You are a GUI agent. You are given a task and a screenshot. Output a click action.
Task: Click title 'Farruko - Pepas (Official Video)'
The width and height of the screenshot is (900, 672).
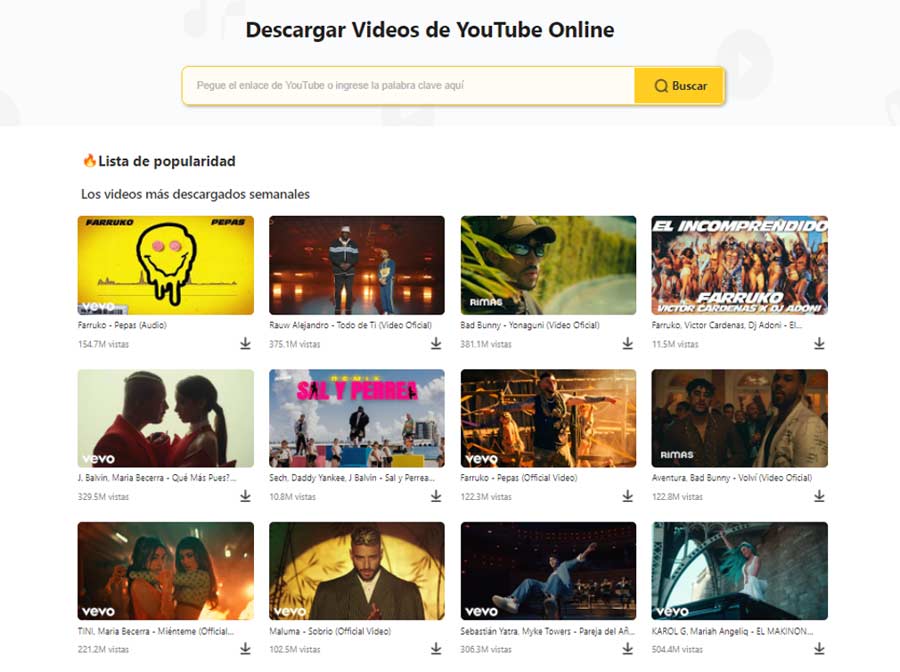point(519,477)
